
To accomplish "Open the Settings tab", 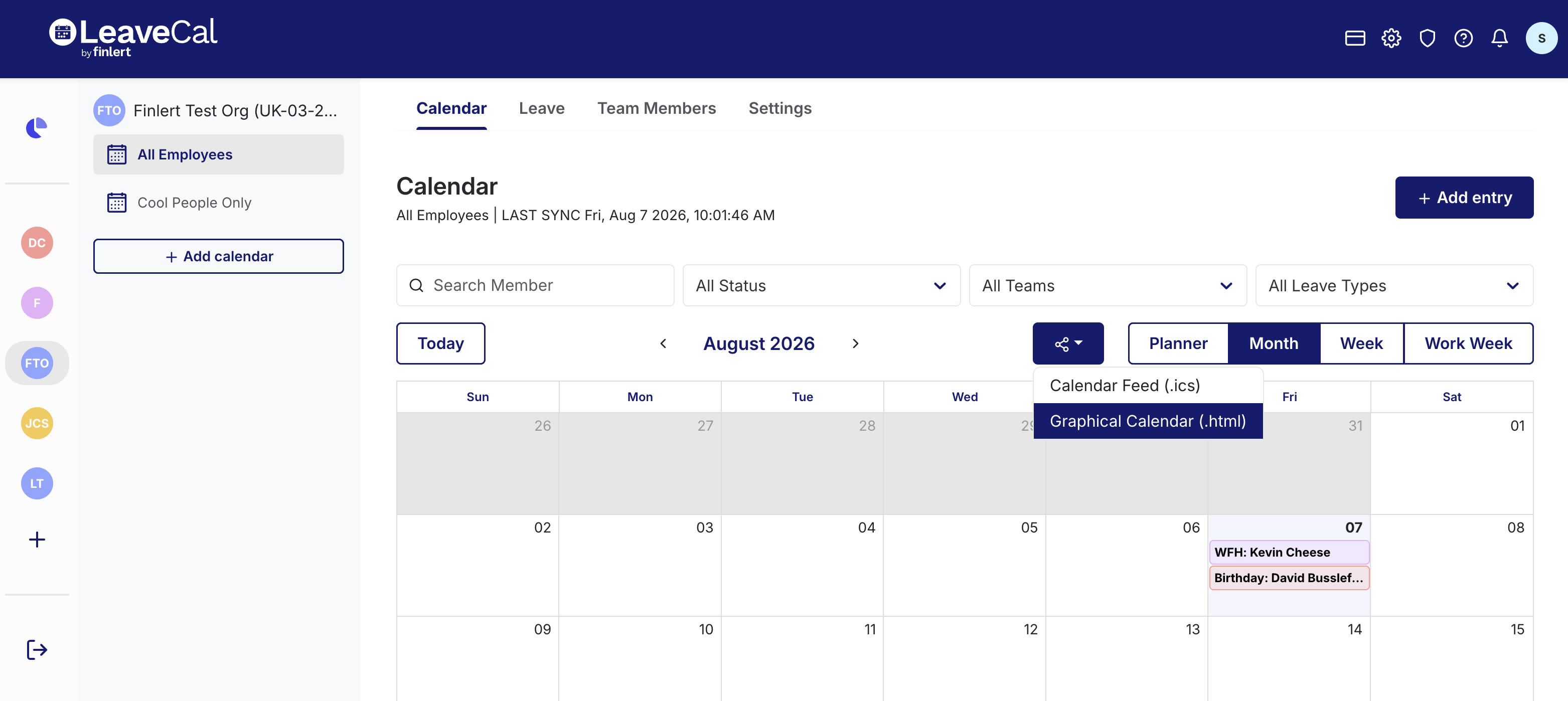I will click(x=780, y=108).
